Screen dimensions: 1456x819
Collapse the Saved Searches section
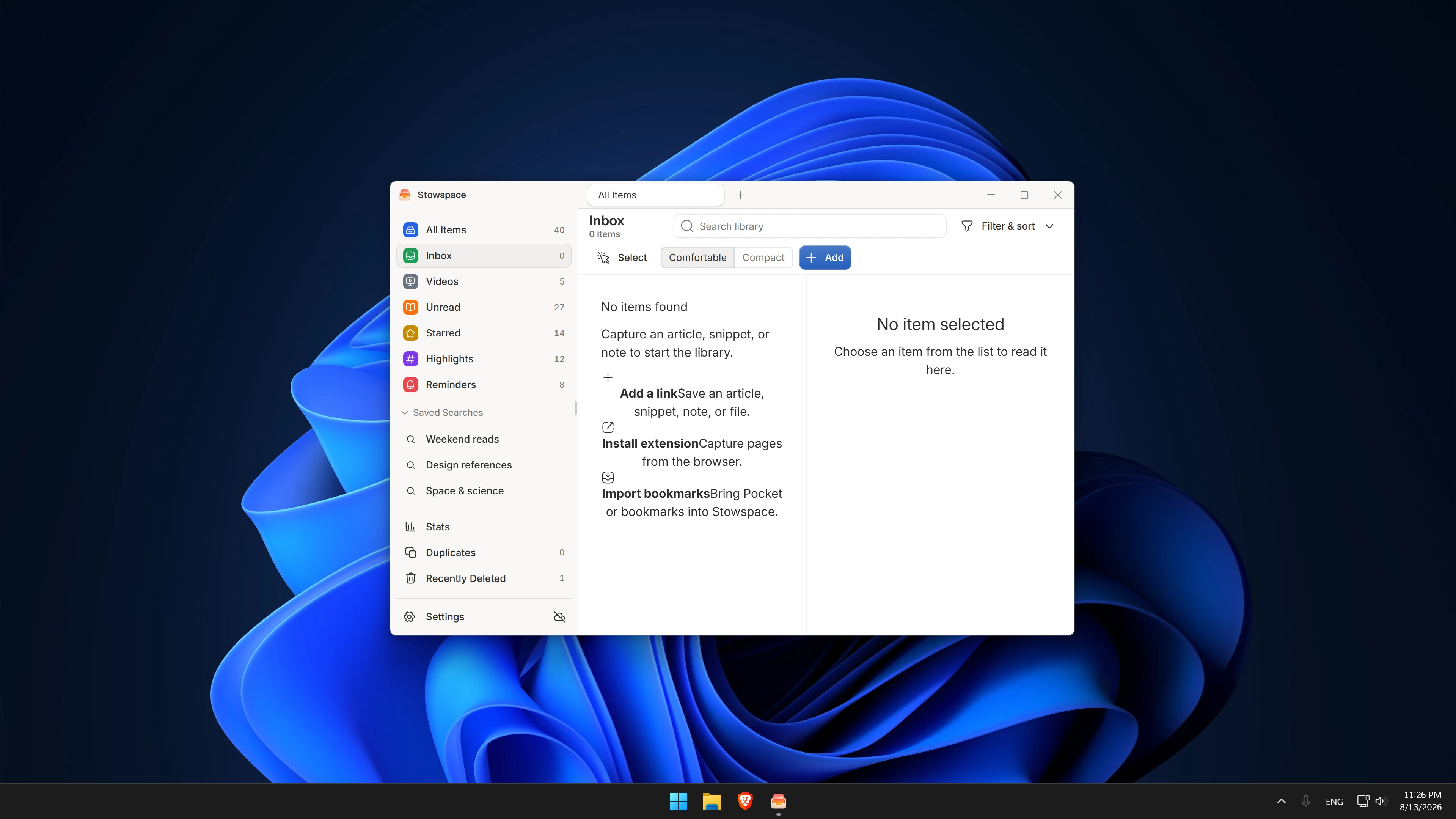[x=442, y=413]
